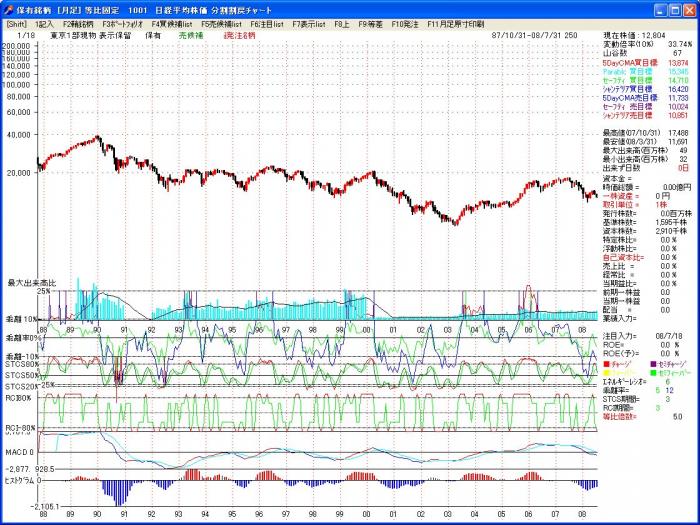Click the green 売候補 label

click(191, 36)
